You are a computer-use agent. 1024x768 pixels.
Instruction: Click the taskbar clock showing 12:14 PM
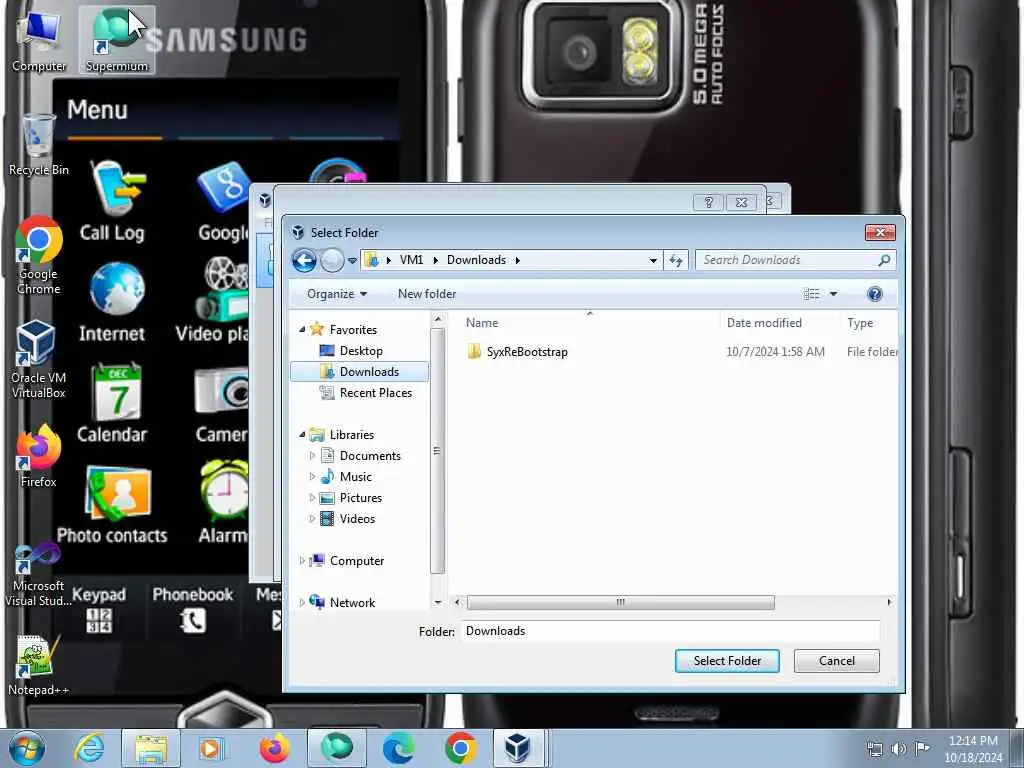[x=972, y=748]
